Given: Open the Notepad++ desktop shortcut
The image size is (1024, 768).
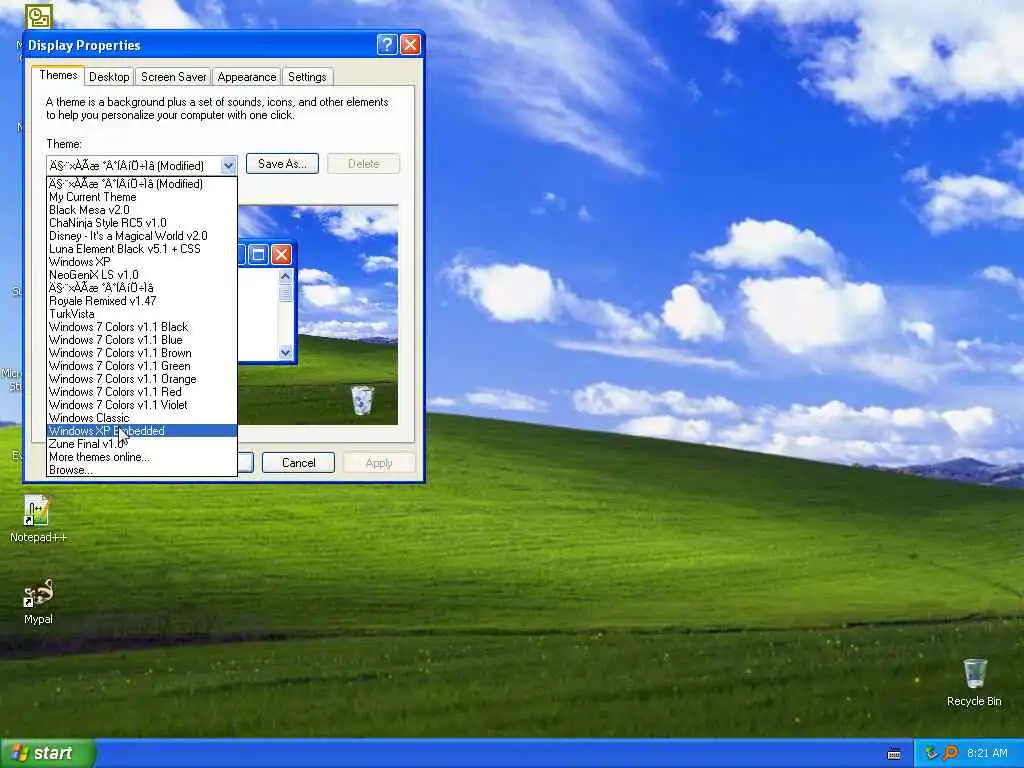Looking at the screenshot, I should tap(38, 519).
